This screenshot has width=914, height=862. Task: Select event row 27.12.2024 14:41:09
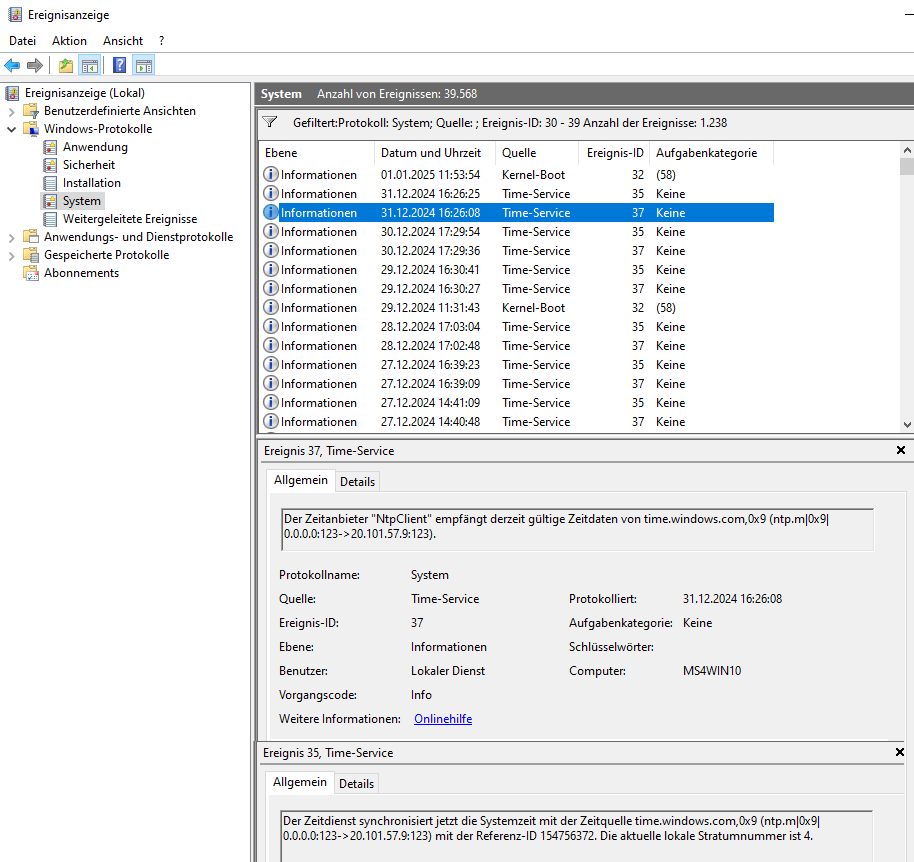518,403
